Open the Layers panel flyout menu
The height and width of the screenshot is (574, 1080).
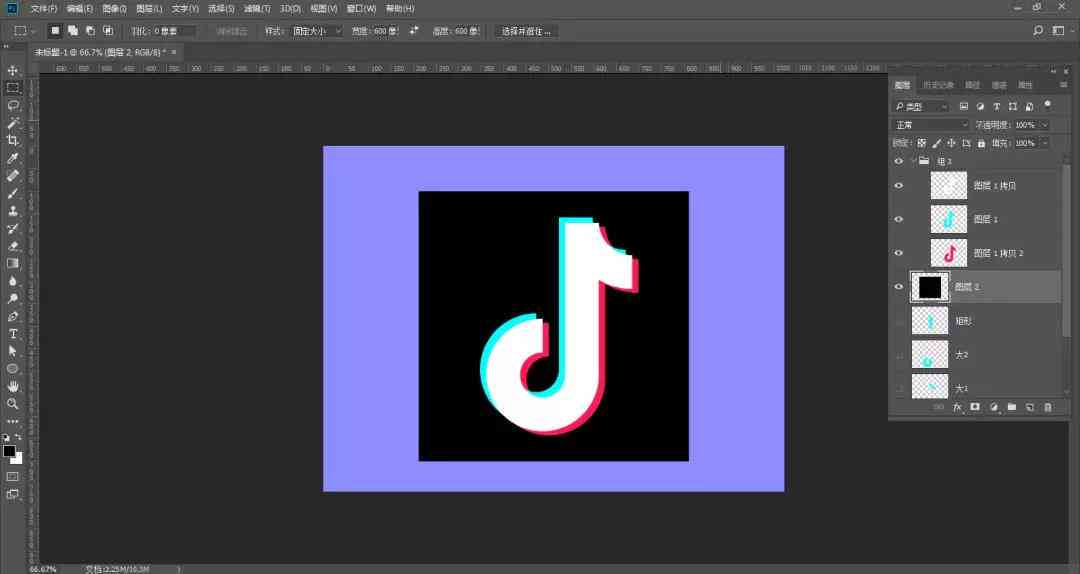1063,85
